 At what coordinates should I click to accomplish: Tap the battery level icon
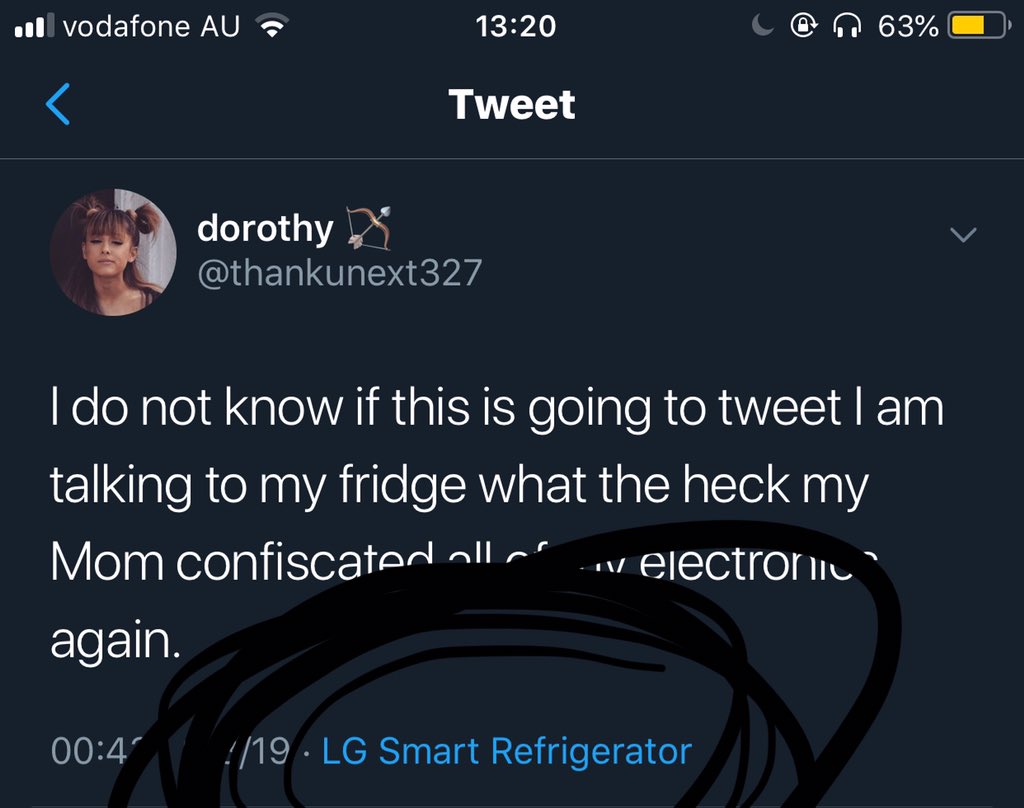pos(978,25)
